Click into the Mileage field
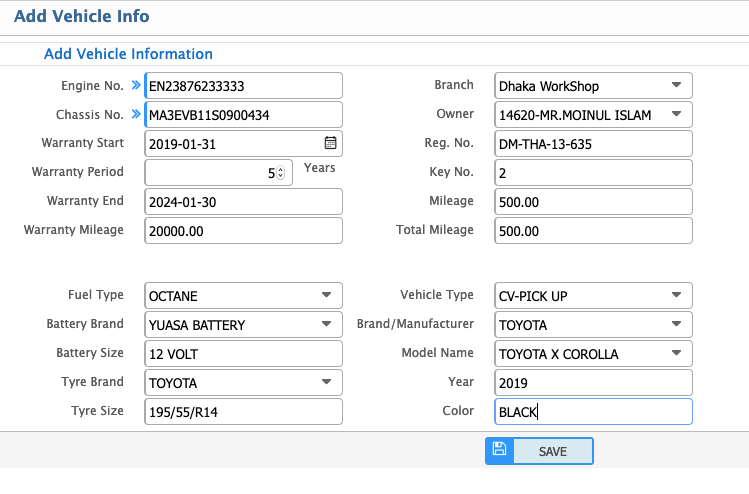This screenshot has height=494, width=749. (x=594, y=202)
